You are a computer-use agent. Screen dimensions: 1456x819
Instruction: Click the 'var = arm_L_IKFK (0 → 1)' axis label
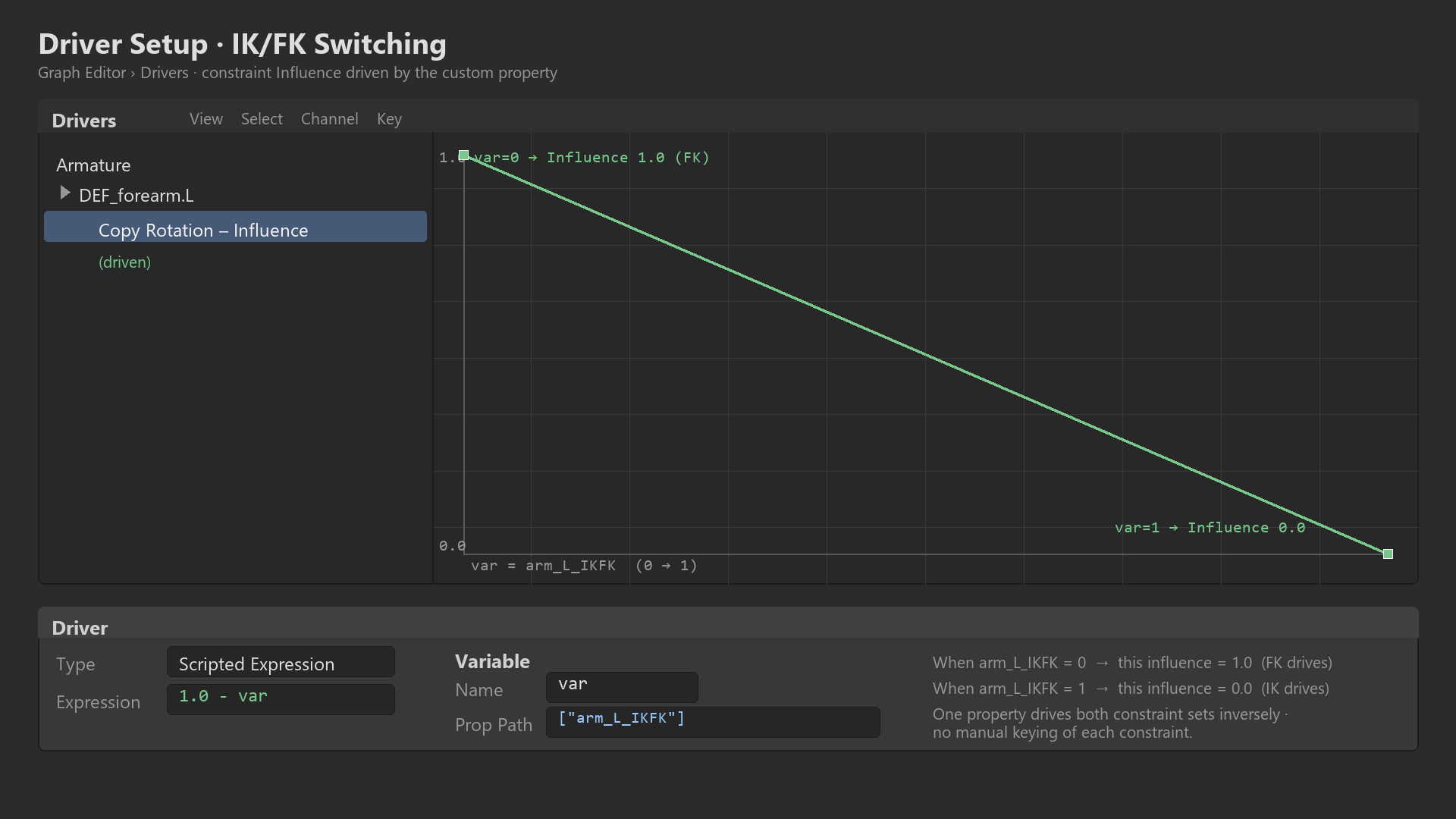(x=584, y=566)
